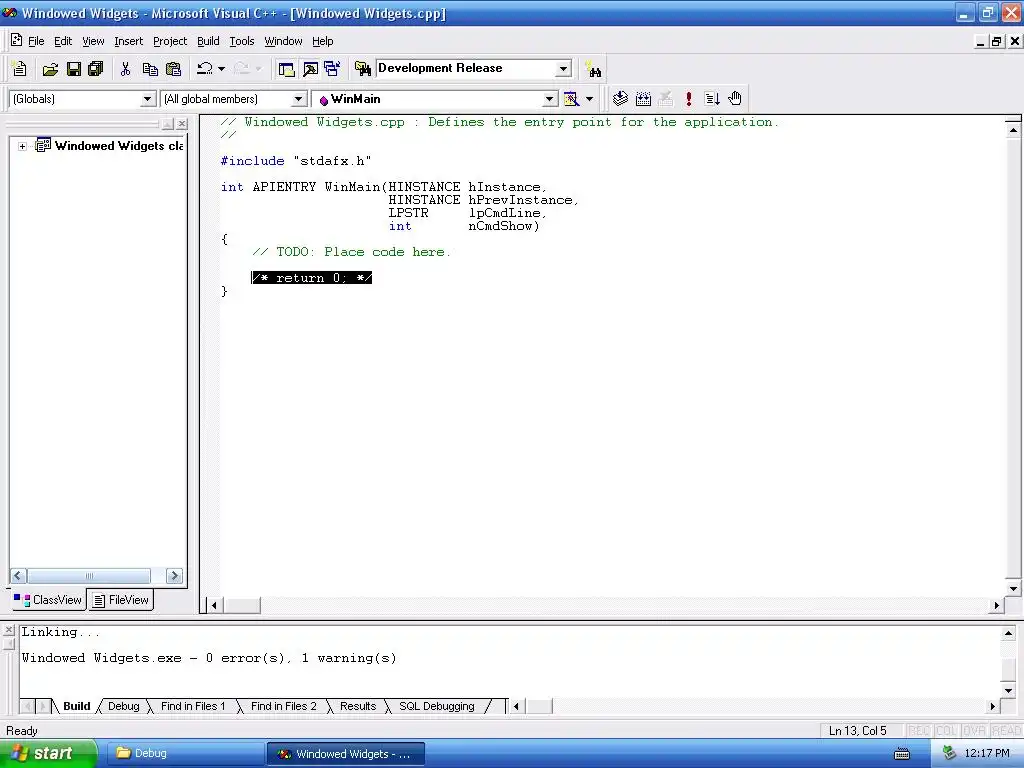Close the output panel with its X
1024x768 pixels.
pyautogui.click(x=8, y=630)
